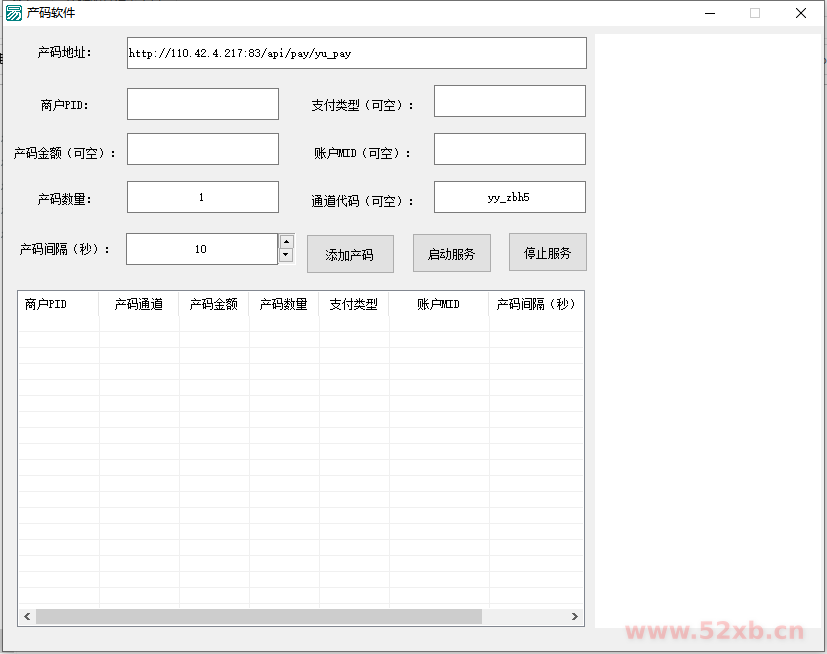Click the table's horizontal scrollbar left arrow

coord(27,617)
